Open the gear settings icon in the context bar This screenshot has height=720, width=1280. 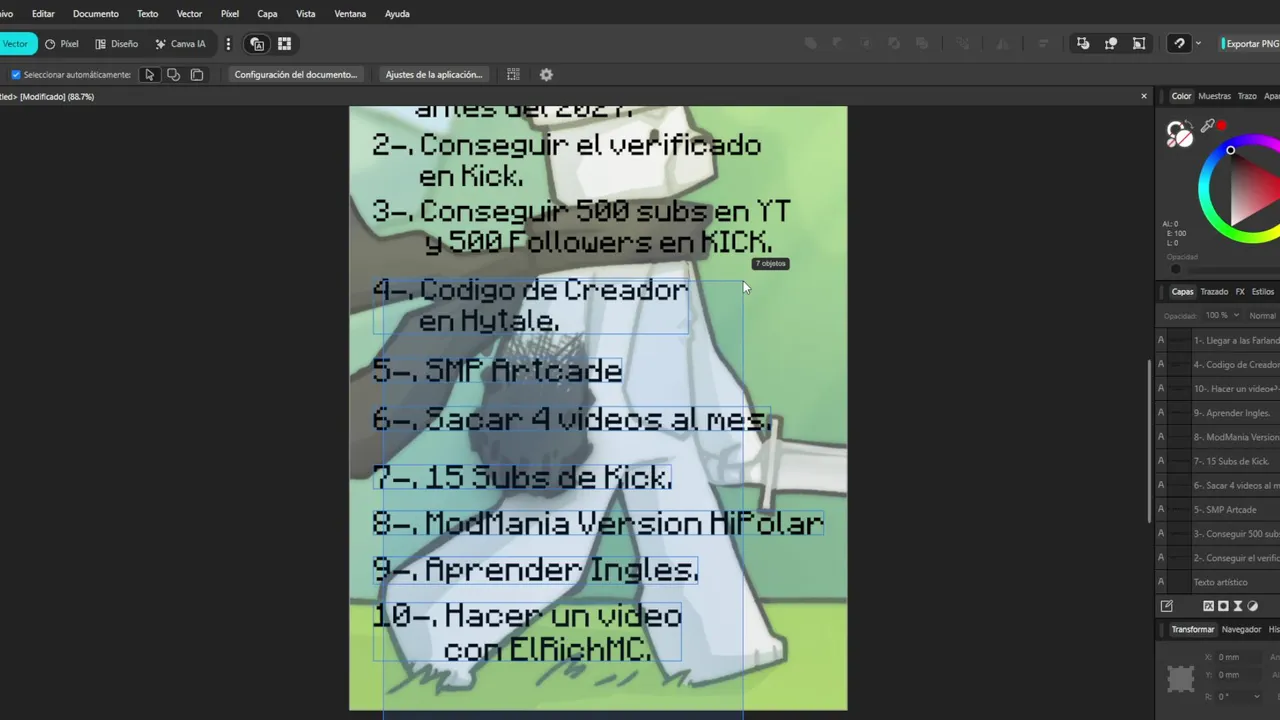coord(546,75)
